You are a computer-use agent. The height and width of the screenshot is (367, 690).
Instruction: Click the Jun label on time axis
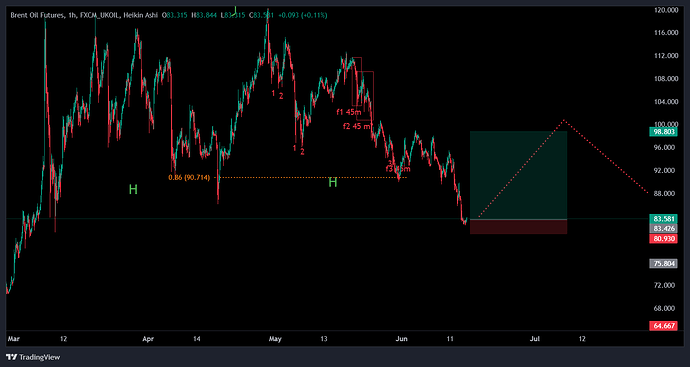(x=402, y=339)
